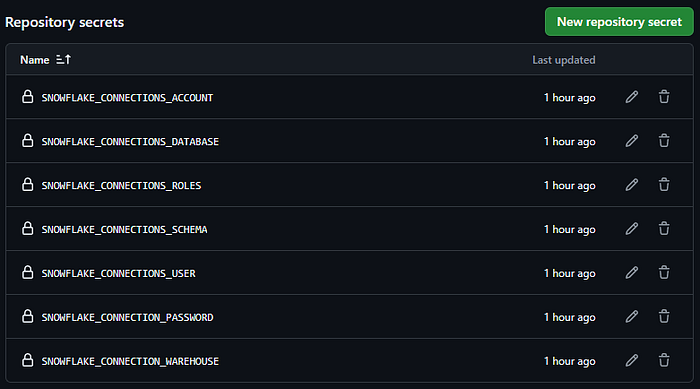This screenshot has width=700, height=389.
Task: Edit the SNOWFLAKE_CONNECTIONS_DATABASE secret
Action: (x=631, y=141)
